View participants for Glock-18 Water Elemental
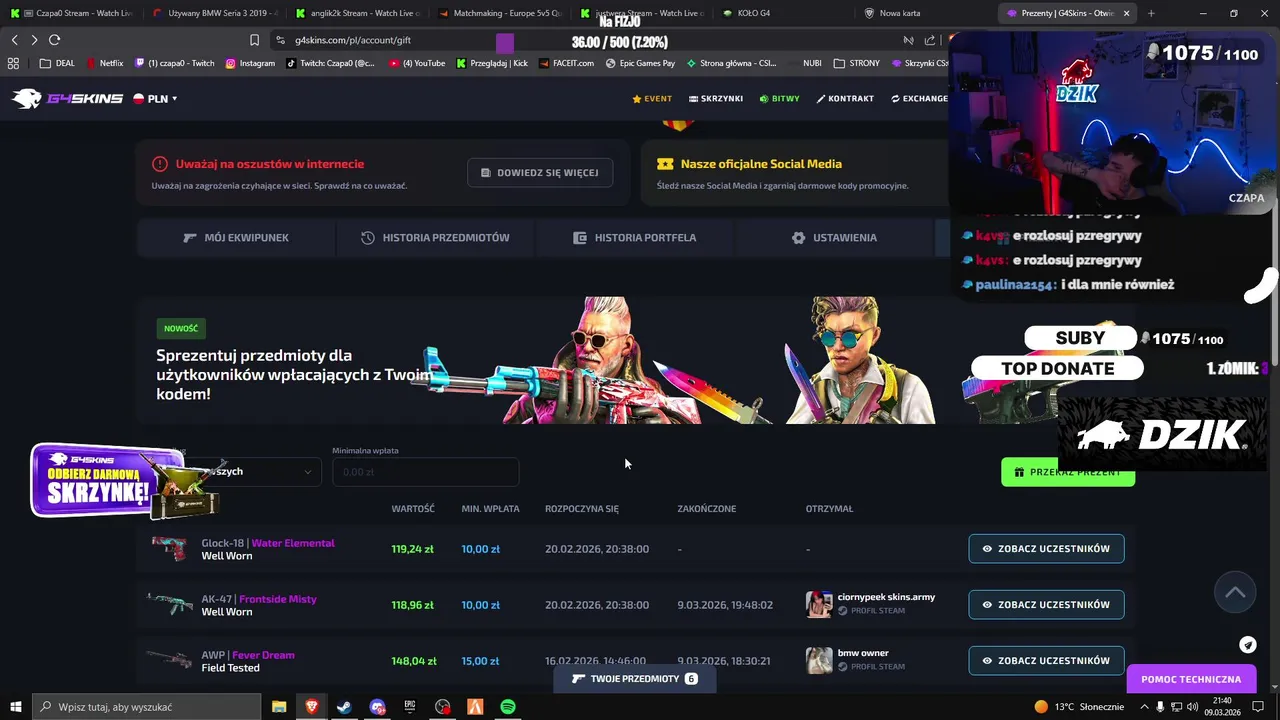 click(x=1046, y=549)
